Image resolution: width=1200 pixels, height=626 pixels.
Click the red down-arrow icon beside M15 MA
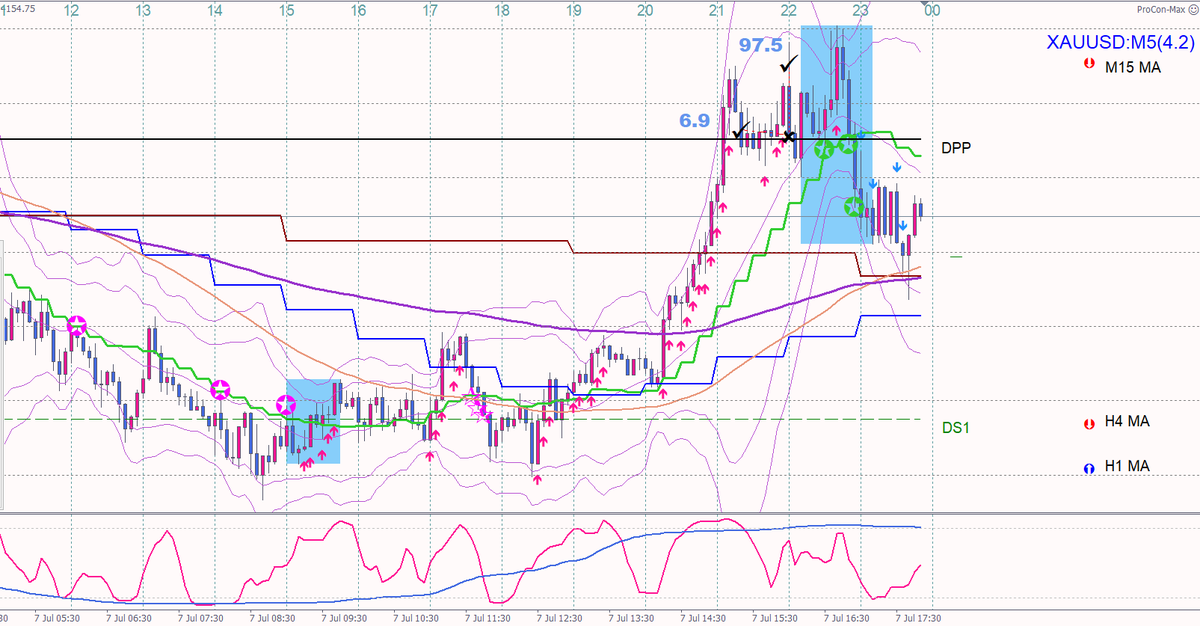click(1088, 65)
